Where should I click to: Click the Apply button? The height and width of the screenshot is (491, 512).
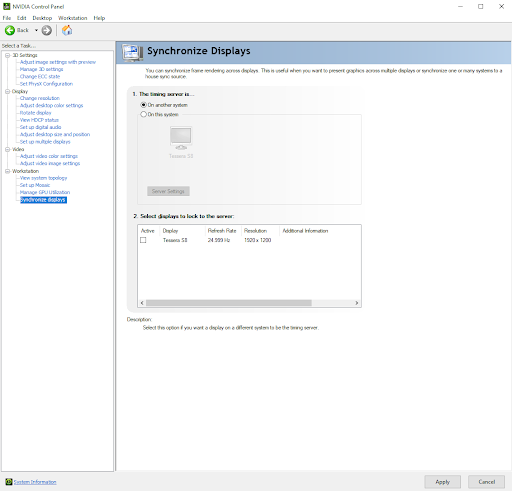pos(442,482)
